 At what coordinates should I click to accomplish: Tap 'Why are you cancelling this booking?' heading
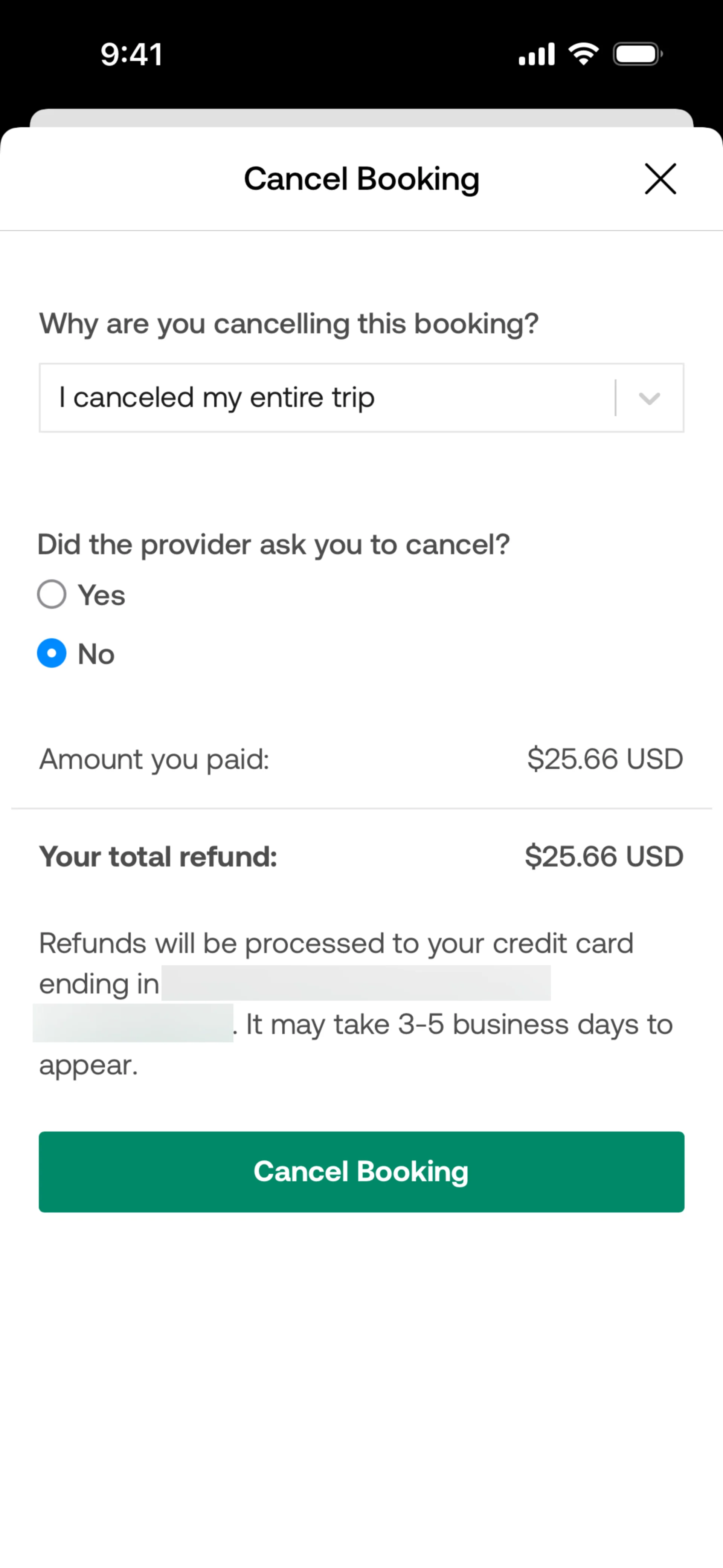point(289,324)
